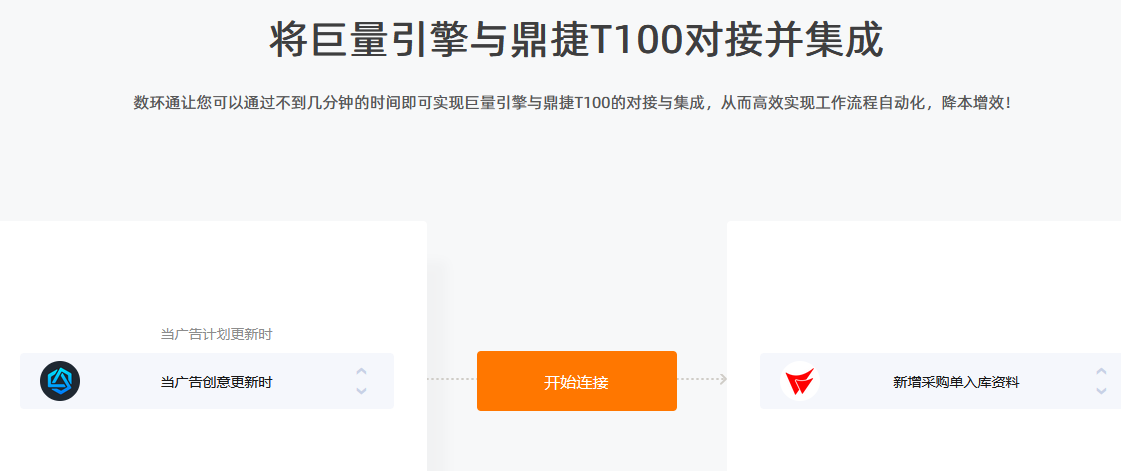This screenshot has height=471, width=1121.
Task: Click the 巨量引擎 blue hexagon logo icon
Action: tap(60, 381)
